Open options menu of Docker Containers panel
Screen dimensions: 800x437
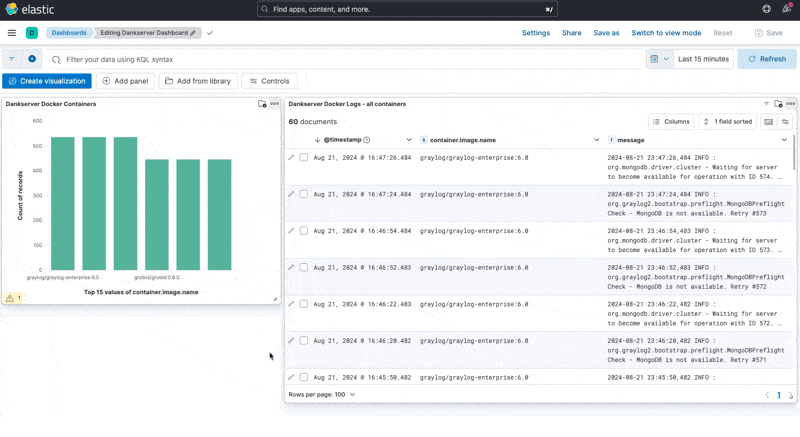[274, 104]
